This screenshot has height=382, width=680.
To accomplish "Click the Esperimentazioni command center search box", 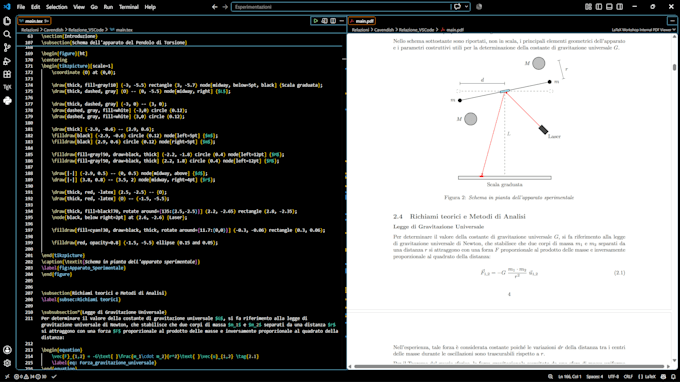I will (341, 7).
